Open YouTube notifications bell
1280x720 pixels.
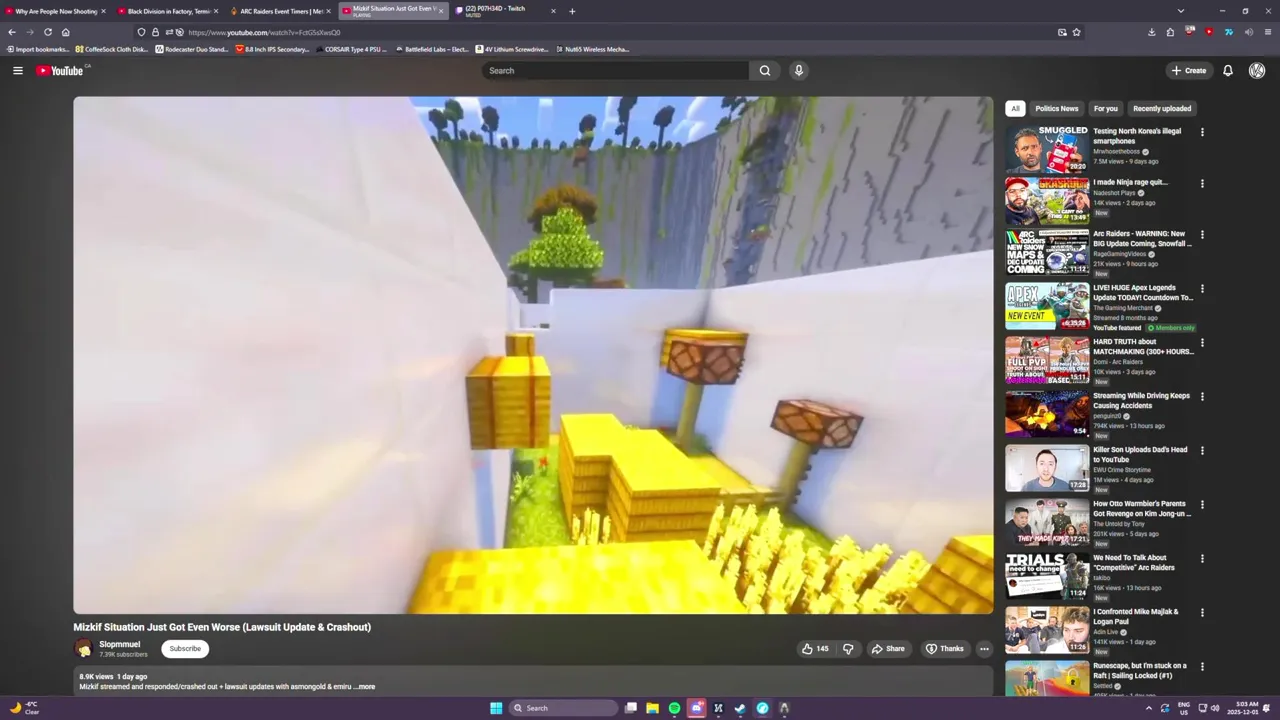[1227, 70]
